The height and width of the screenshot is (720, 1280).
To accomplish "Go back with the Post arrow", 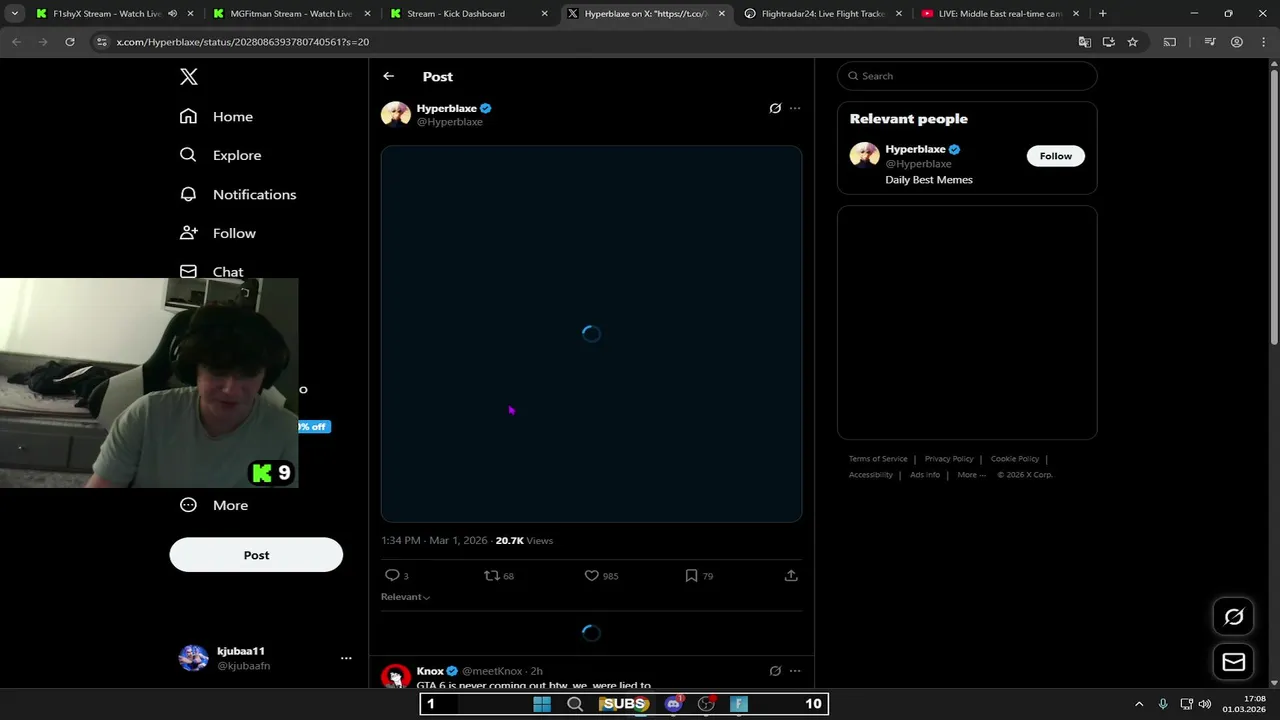I will click(388, 76).
